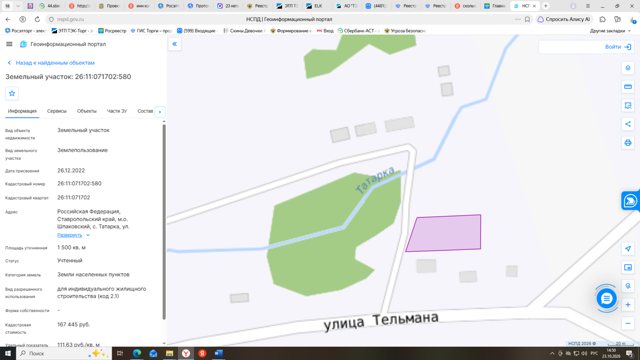The height and width of the screenshot is (360, 640).
Task: Bookmark this page in address bar
Action: coord(527,19)
